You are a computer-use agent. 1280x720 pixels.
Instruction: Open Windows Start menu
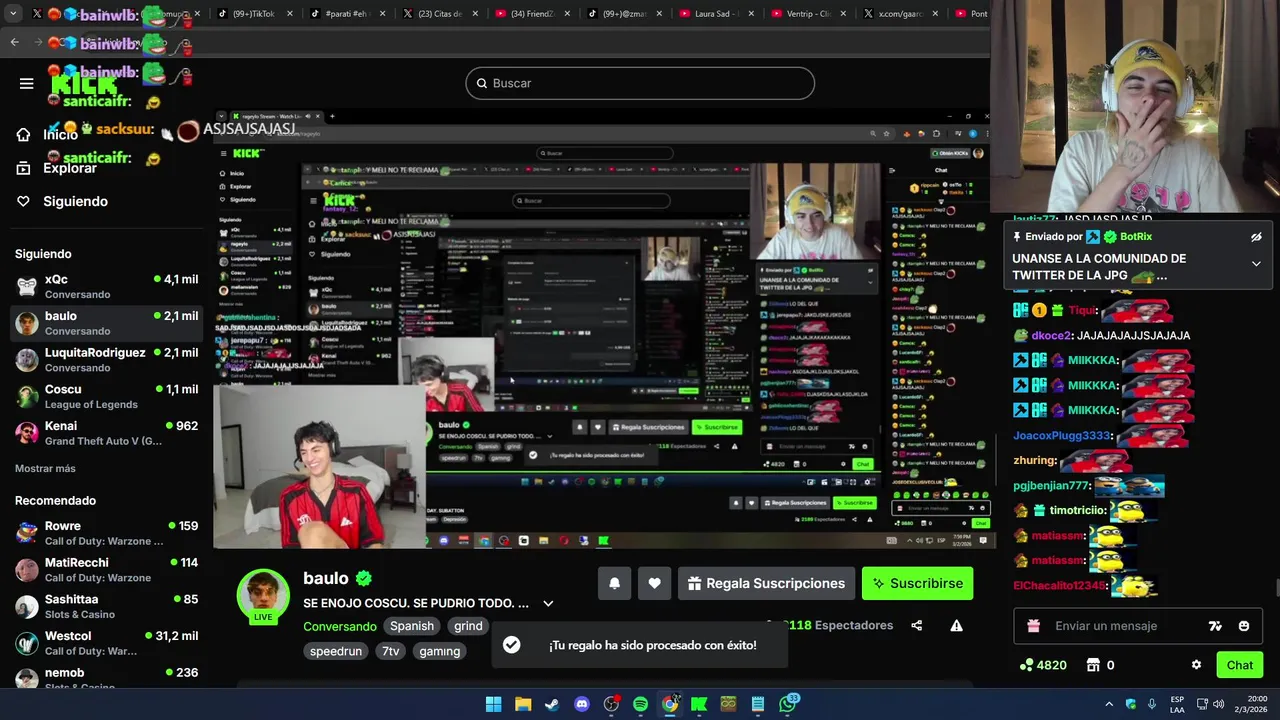pyautogui.click(x=494, y=704)
